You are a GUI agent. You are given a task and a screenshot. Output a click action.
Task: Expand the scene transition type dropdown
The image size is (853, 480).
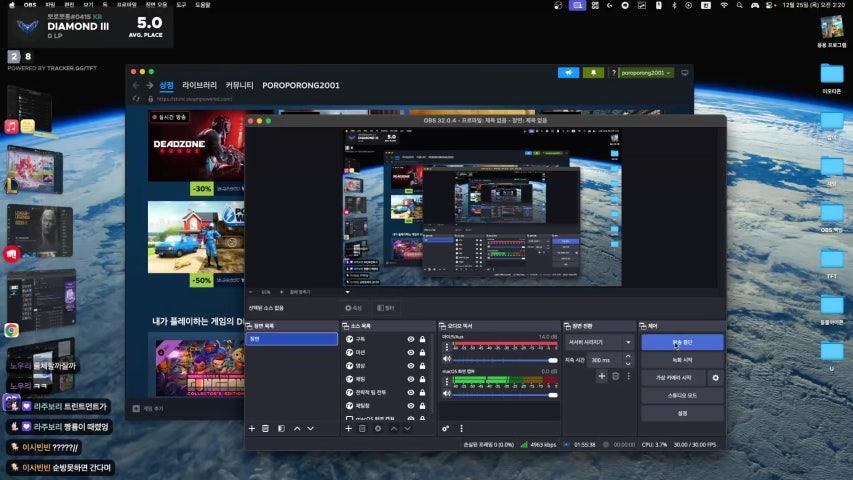(600, 342)
